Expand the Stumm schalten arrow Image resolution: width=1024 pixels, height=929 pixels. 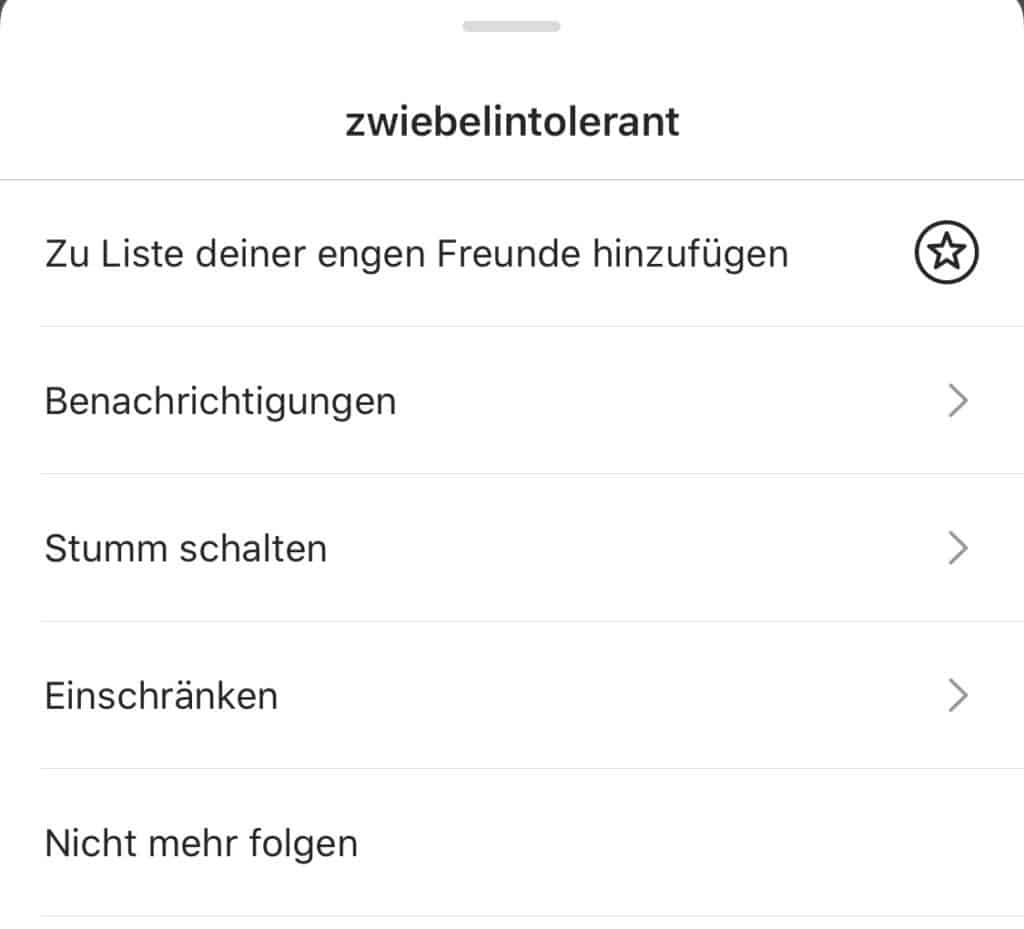click(x=958, y=548)
